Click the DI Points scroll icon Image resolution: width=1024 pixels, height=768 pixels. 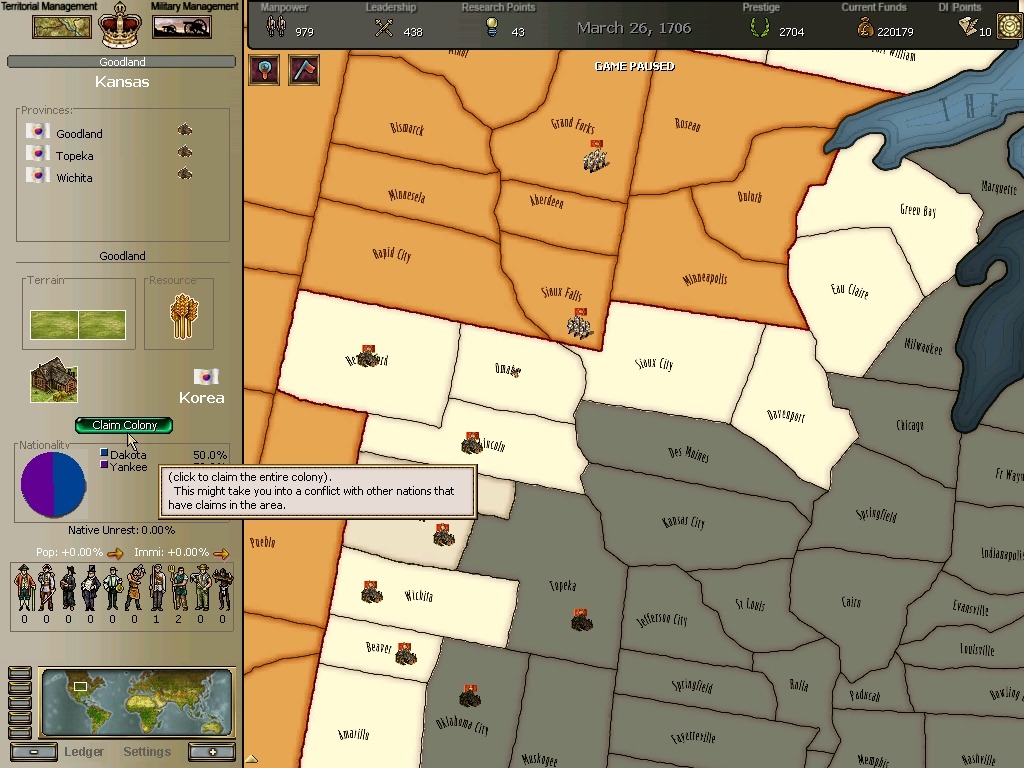968,27
